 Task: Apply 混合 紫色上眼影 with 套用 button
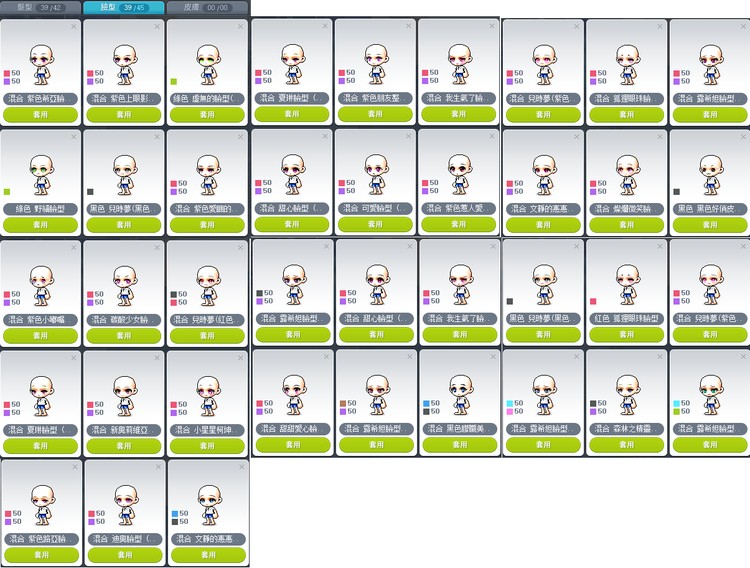pyautogui.click(x=124, y=115)
